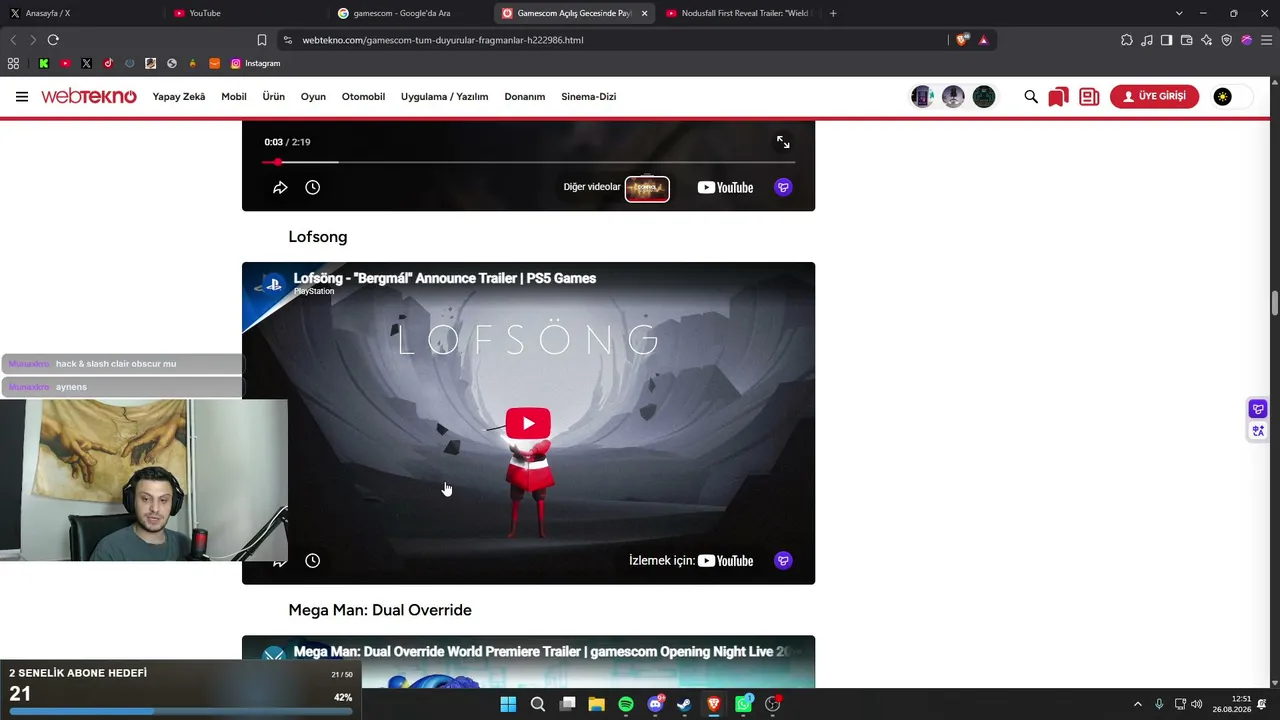
Task: Open the 'Diğer videolar' thumbnail
Action: tap(647, 188)
